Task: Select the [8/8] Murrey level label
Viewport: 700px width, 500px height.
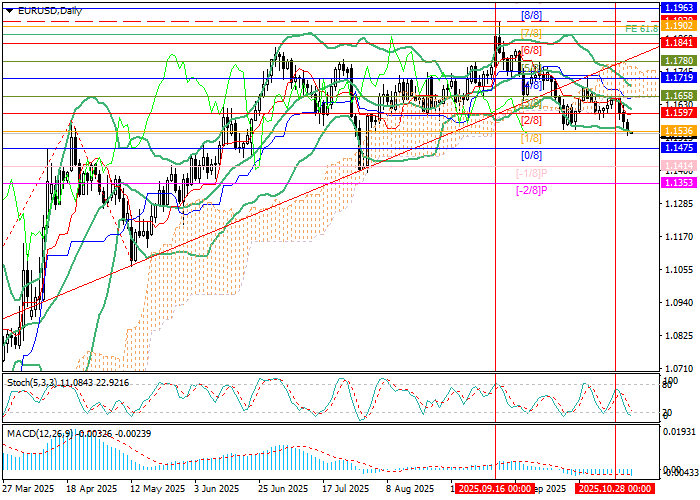Action: (532, 16)
